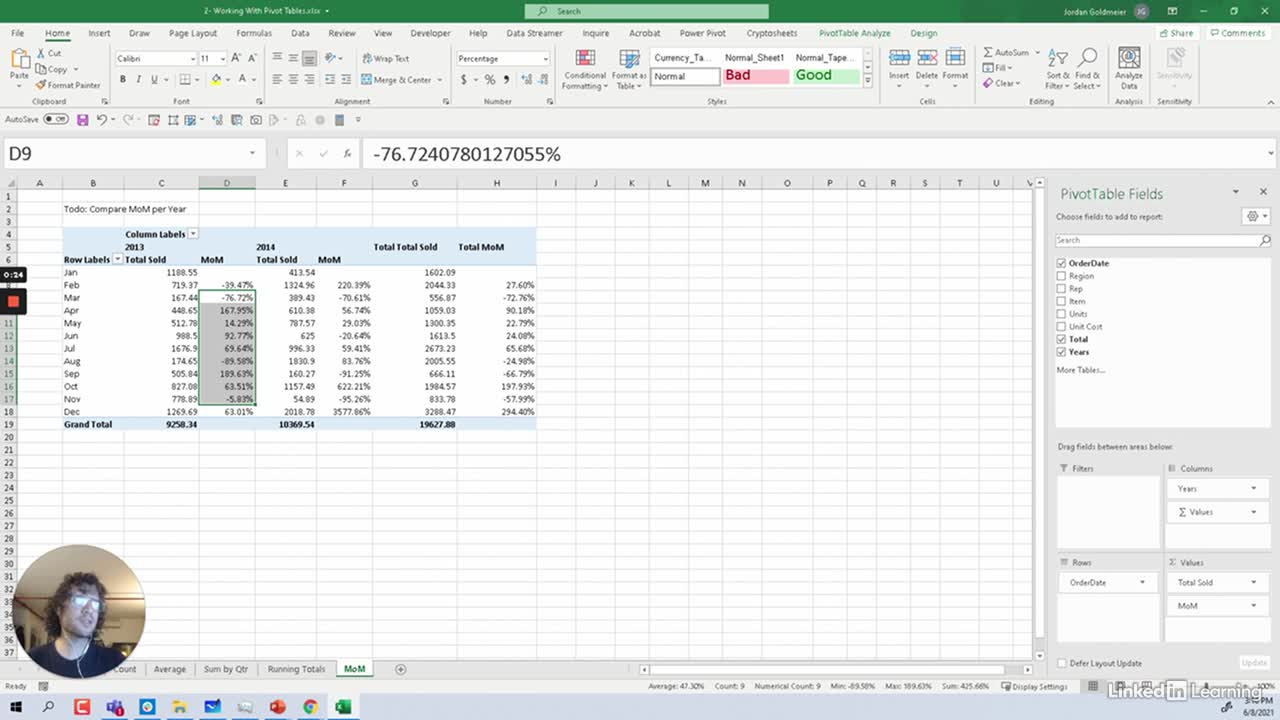Image resolution: width=1280 pixels, height=720 pixels.
Task: Toggle the AutoSave switch
Action: pos(56,119)
